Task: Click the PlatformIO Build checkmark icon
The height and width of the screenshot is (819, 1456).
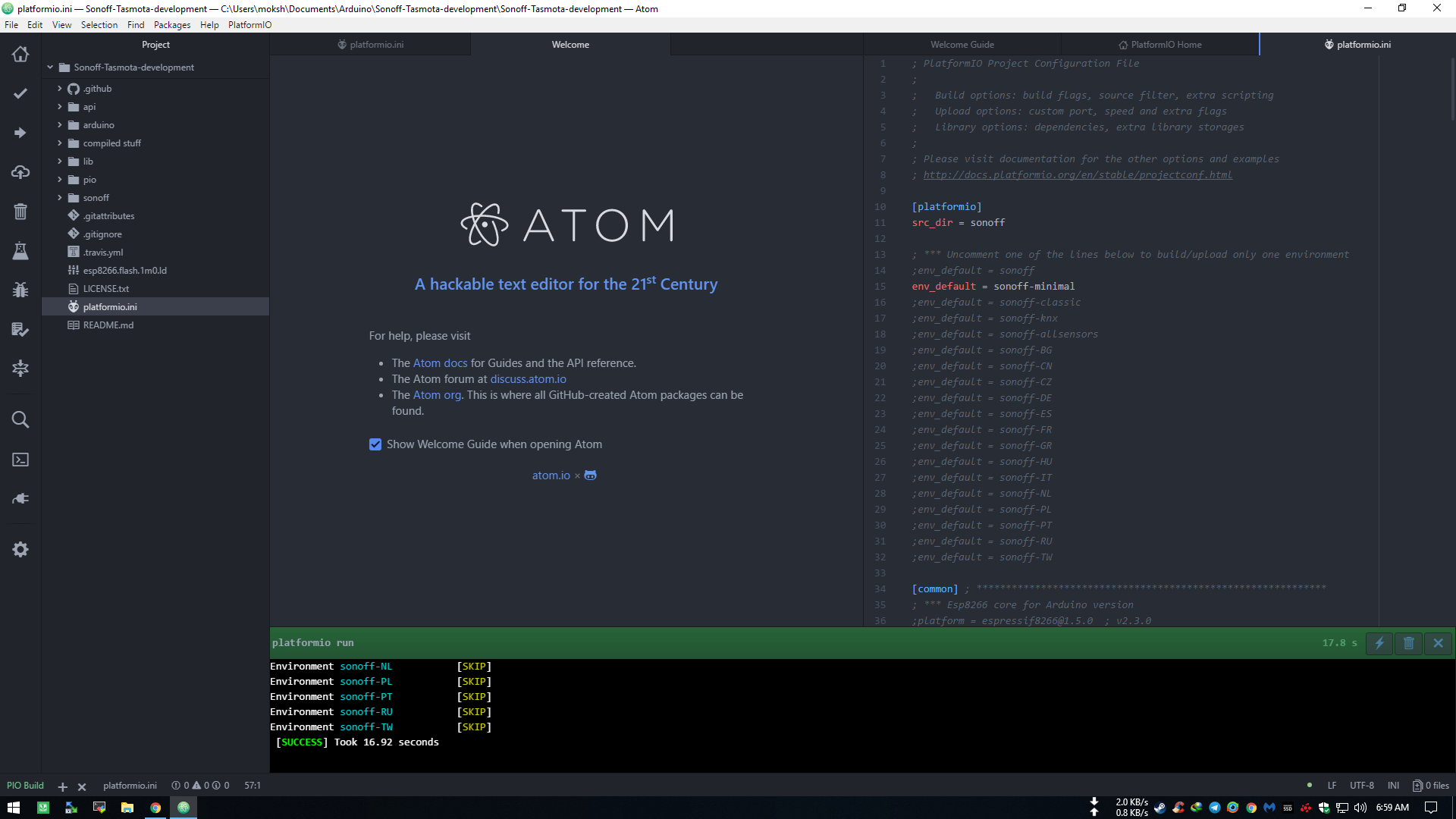Action: [x=20, y=93]
